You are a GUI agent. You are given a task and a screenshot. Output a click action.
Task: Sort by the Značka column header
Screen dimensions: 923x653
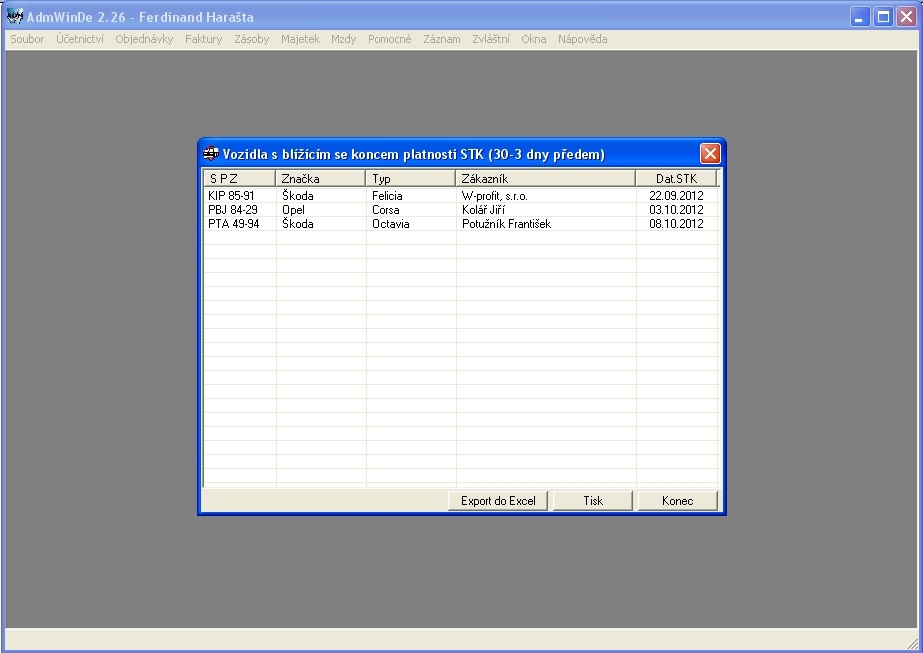click(x=320, y=178)
